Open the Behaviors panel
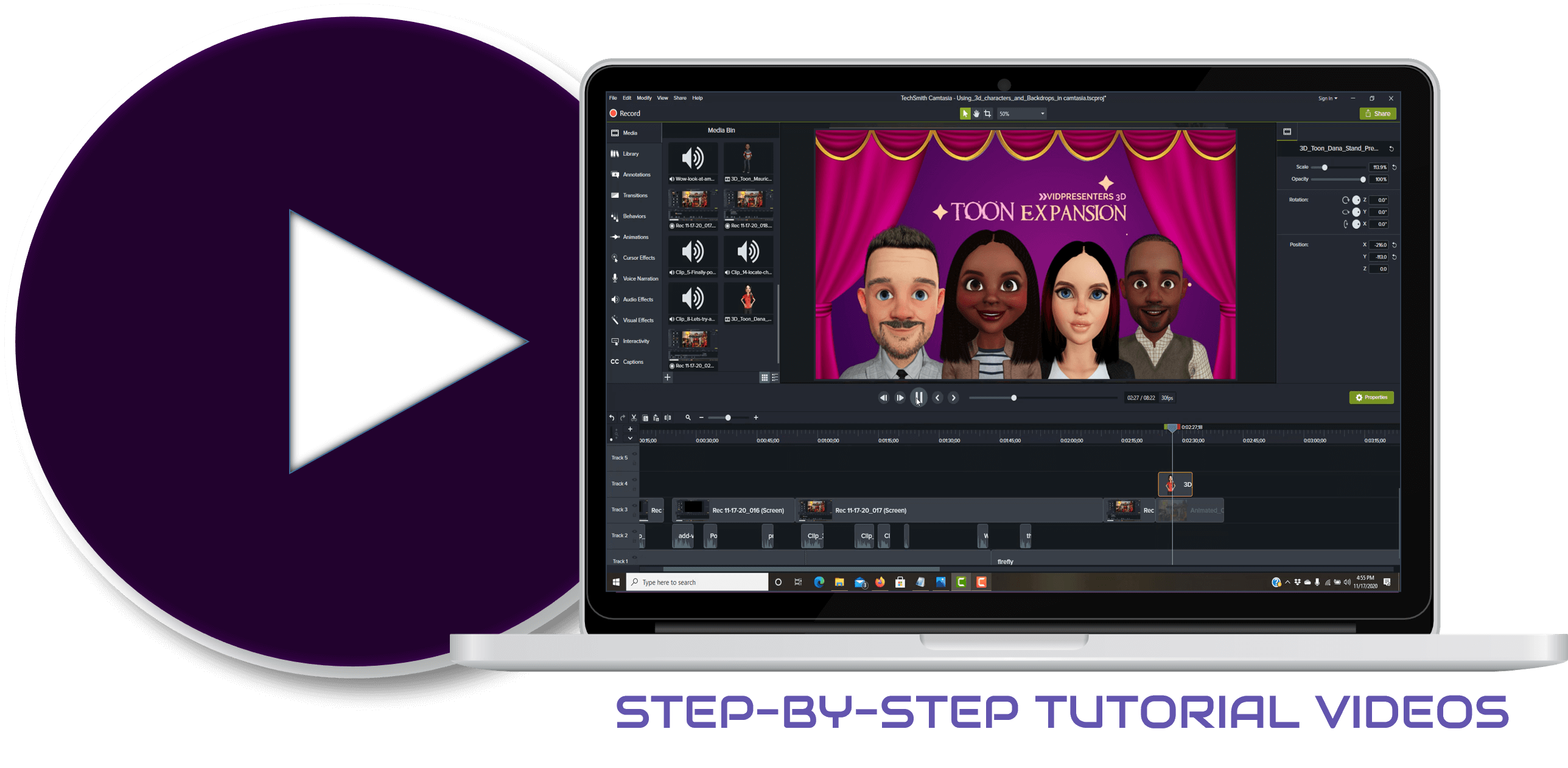This screenshot has width=1568, height=768. click(633, 216)
